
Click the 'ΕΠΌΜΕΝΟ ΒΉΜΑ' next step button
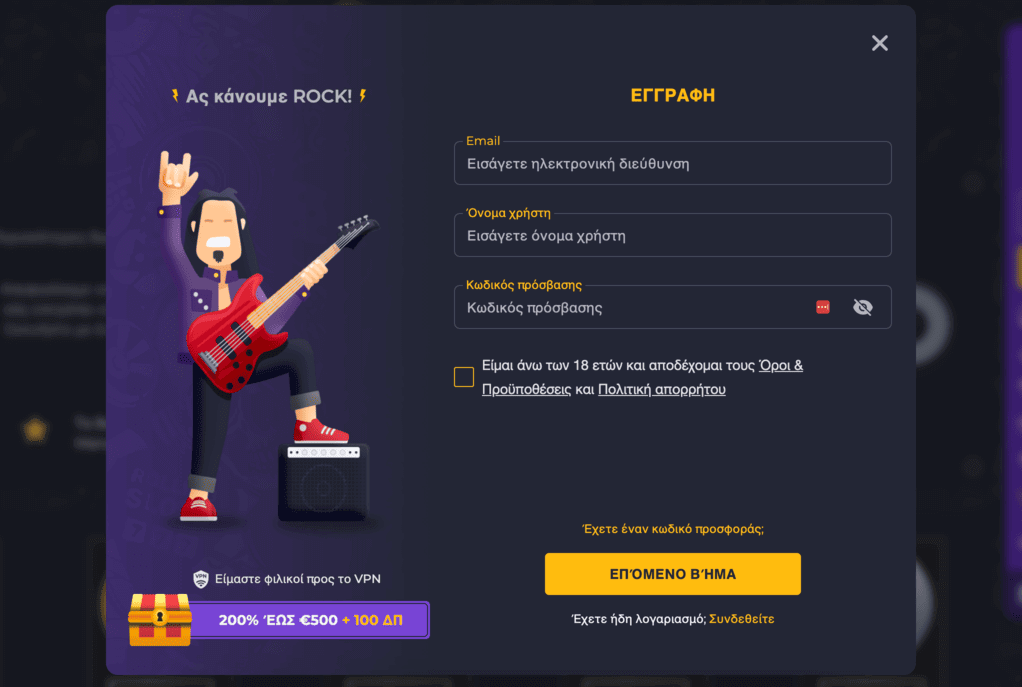click(x=672, y=574)
